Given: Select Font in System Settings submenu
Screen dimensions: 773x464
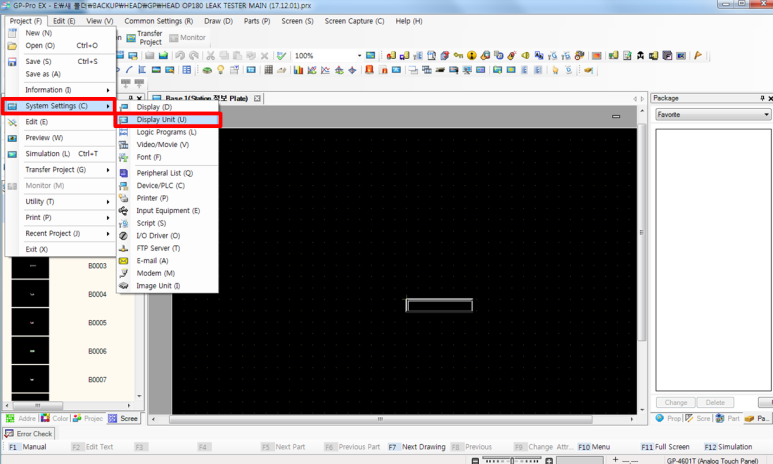Looking at the screenshot, I should coord(168,157).
